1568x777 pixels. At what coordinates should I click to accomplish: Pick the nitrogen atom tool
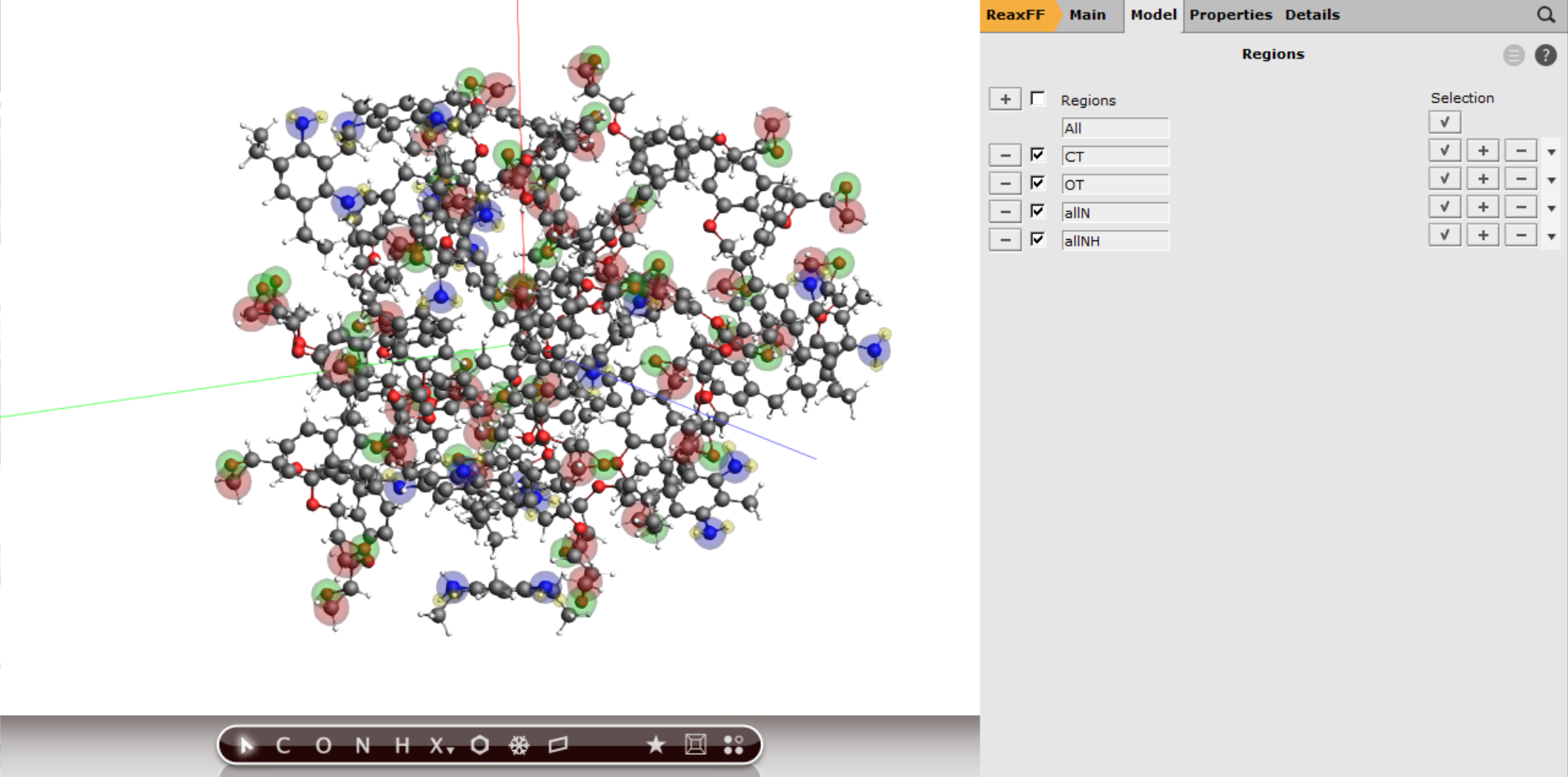pos(363,745)
